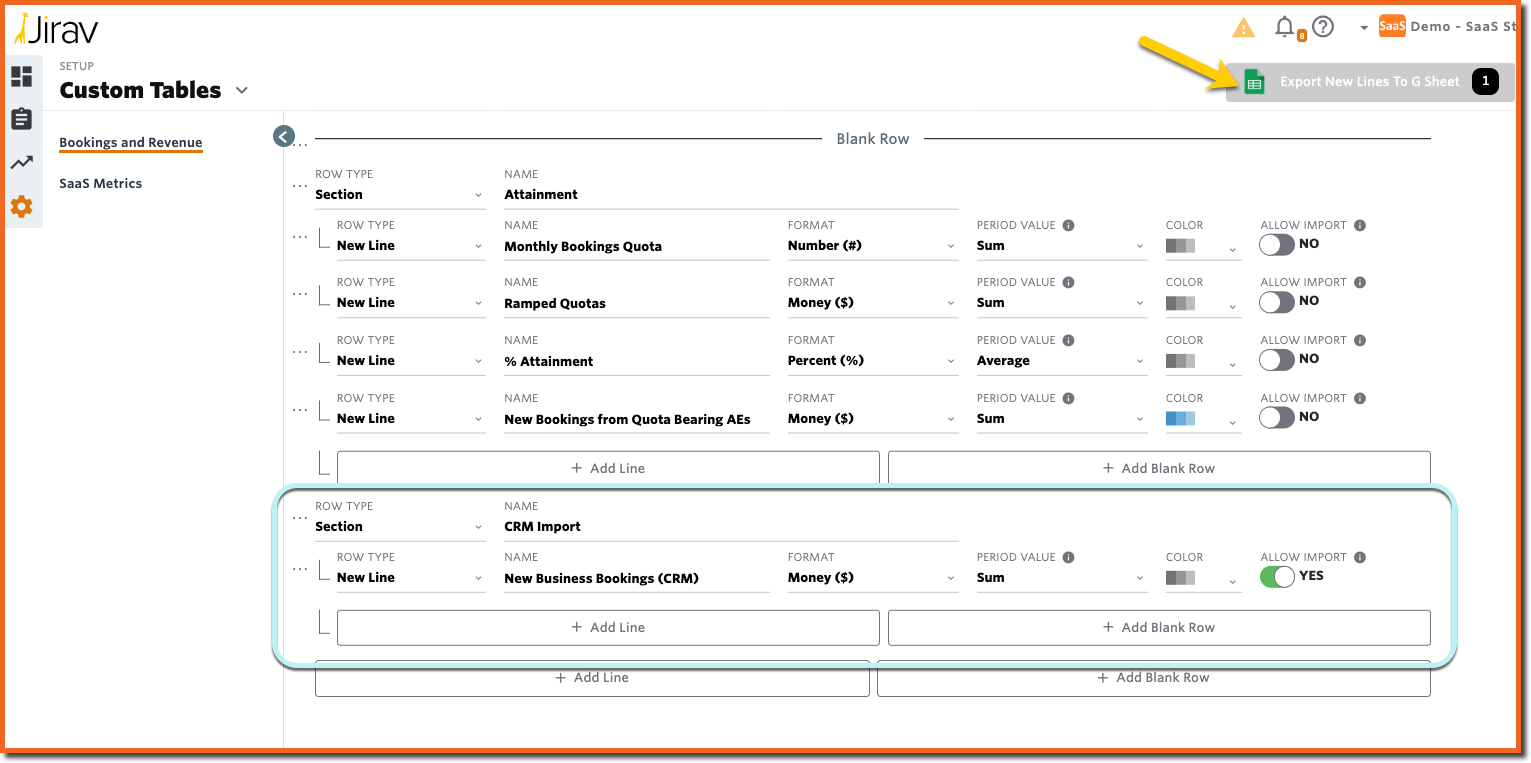Open the help question mark icon
Viewport: 1531px width, 763px height.
click(x=1323, y=27)
